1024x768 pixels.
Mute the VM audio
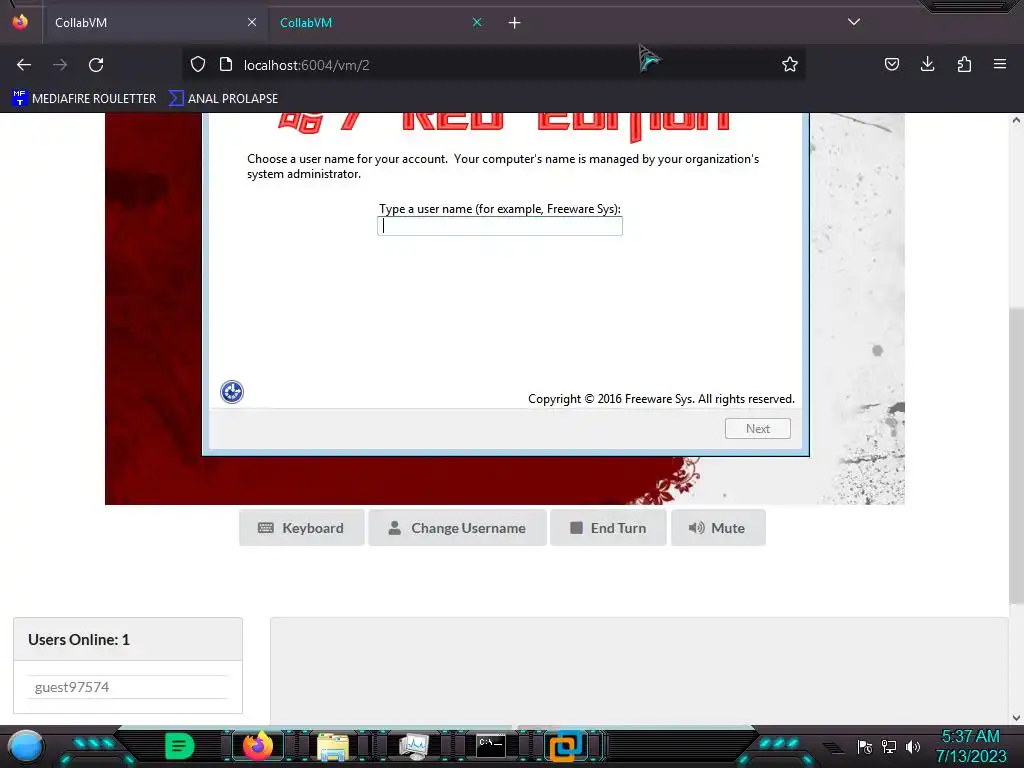(x=718, y=528)
